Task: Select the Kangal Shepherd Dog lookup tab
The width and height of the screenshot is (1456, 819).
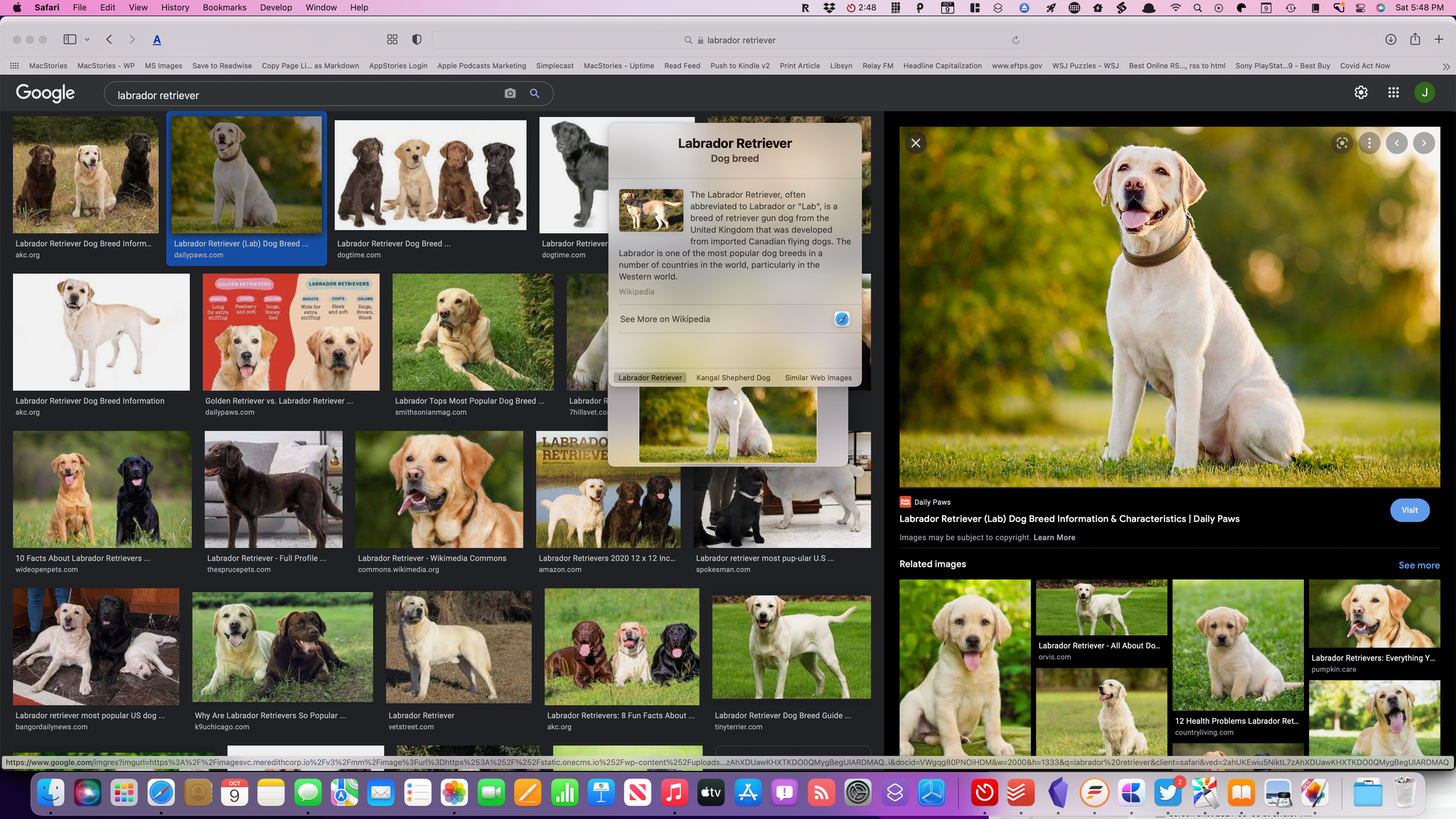Action: (x=733, y=378)
